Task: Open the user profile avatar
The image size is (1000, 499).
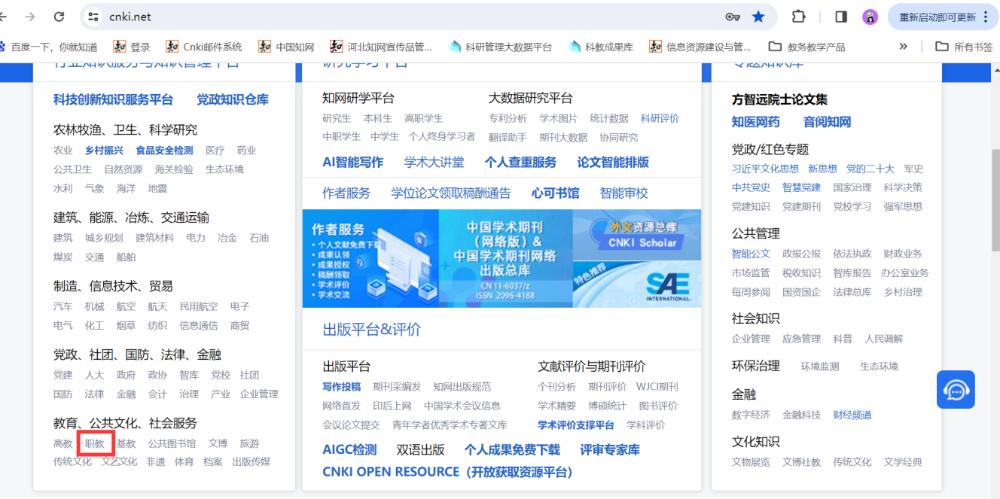Action: click(x=869, y=17)
